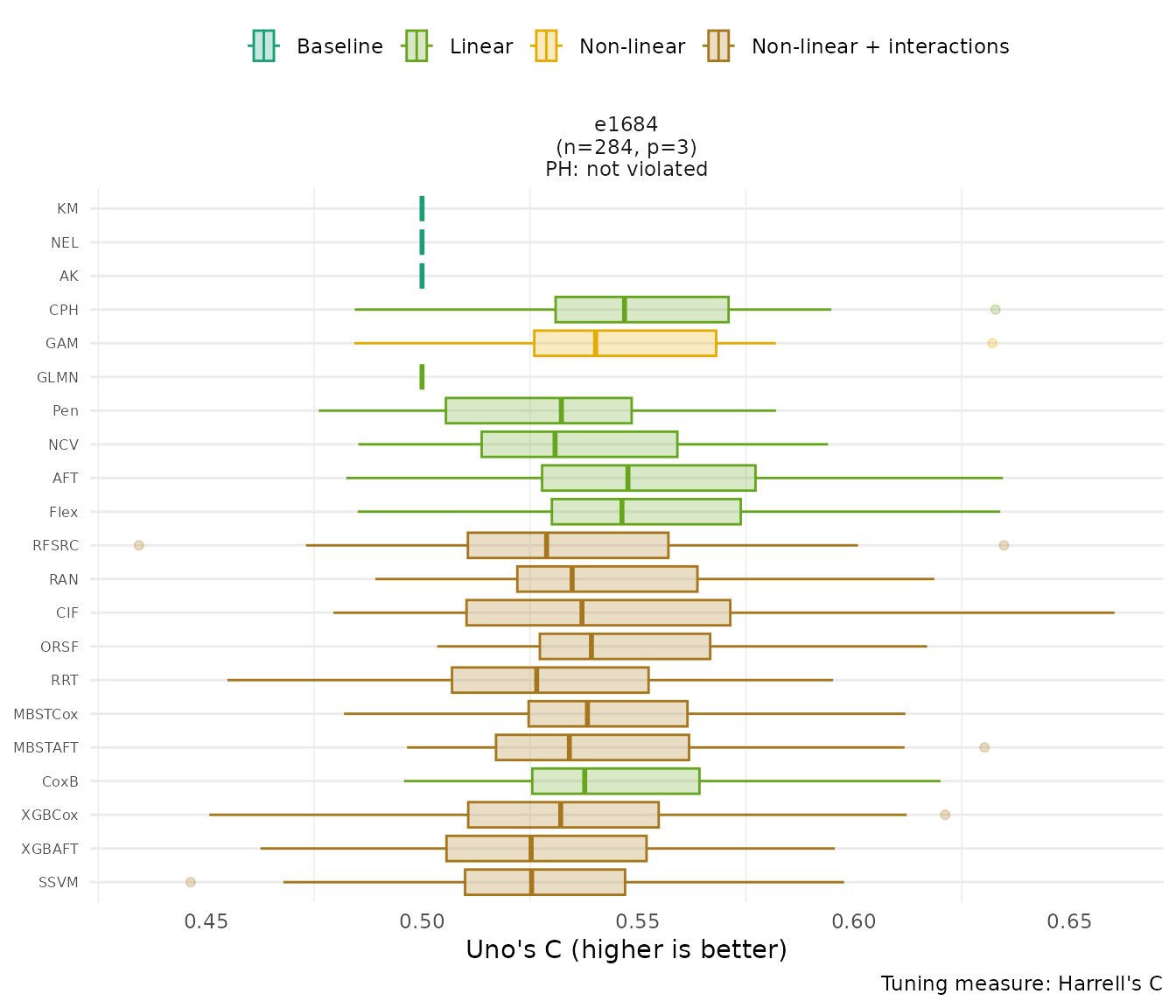Image resolution: width=1176 pixels, height=1008 pixels.
Task: Click the "Baseline" legend text
Action: click(x=339, y=46)
